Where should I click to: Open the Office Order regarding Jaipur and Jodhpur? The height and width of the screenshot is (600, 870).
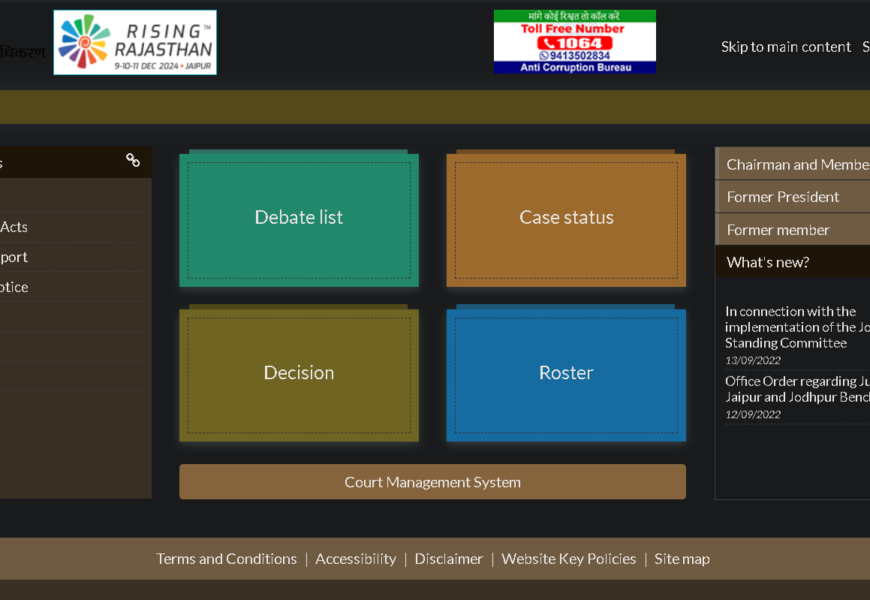pyautogui.click(x=796, y=388)
